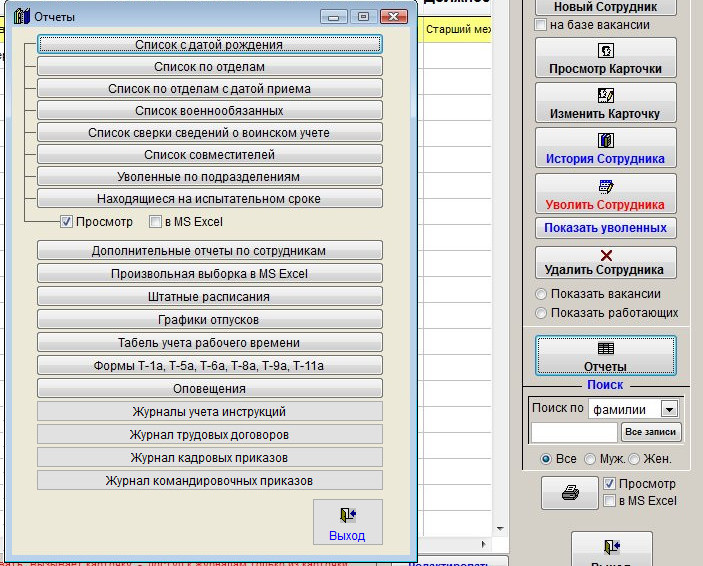
Task: Open Список совместителей report
Action: [x=209, y=154]
